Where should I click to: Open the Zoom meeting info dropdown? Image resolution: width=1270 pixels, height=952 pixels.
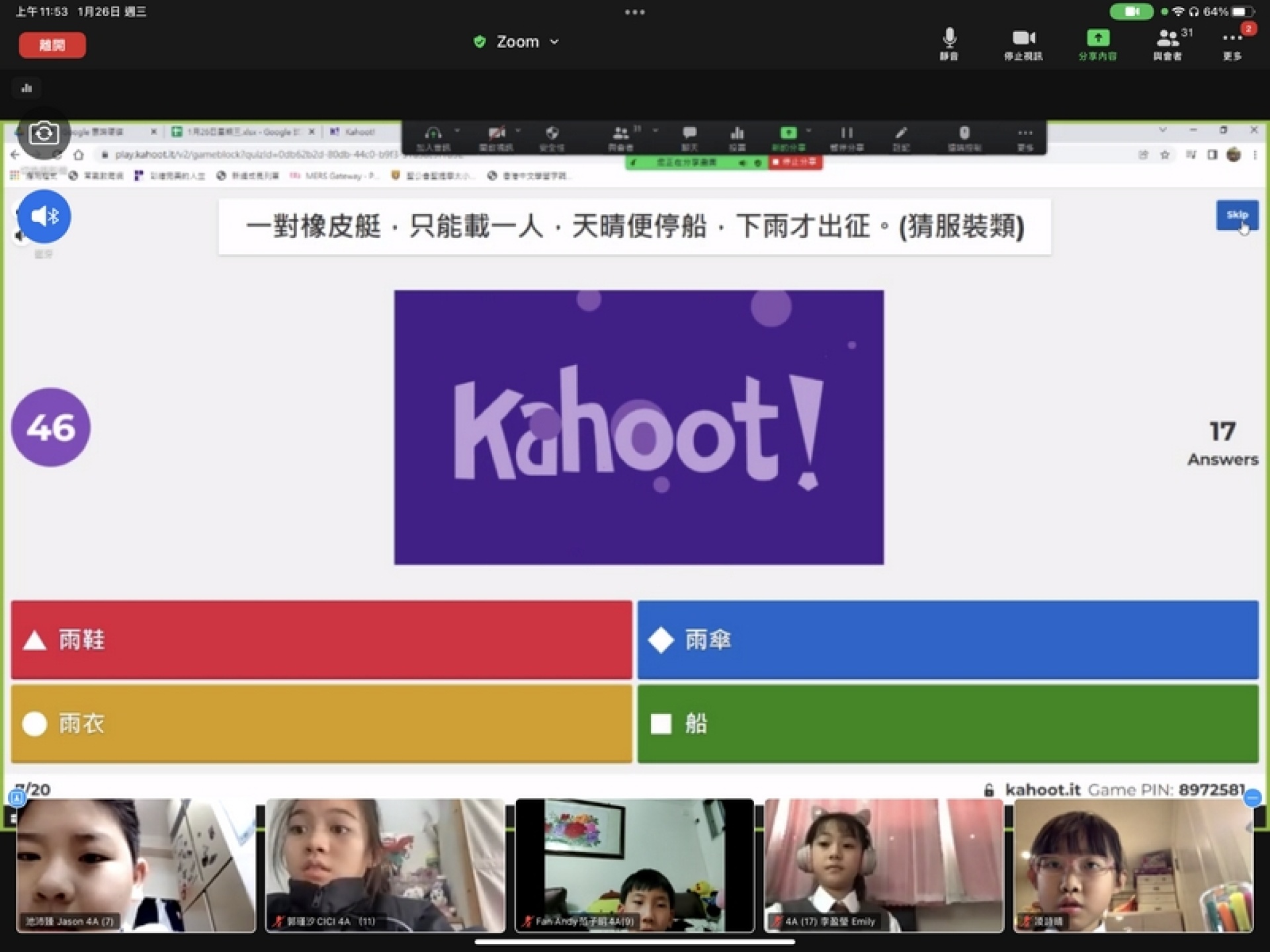click(x=517, y=42)
